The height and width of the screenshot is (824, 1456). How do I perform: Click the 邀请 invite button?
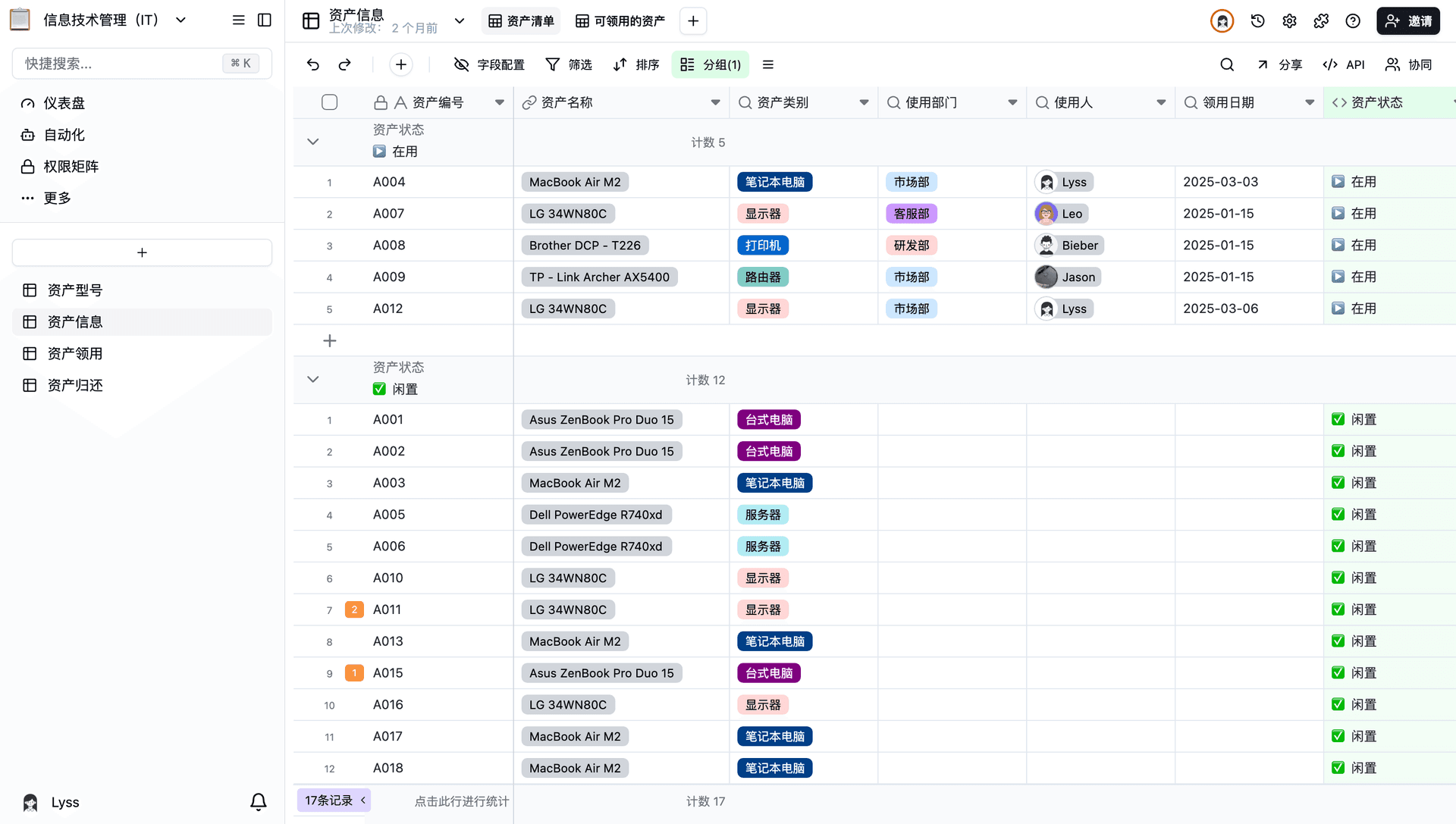tap(1407, 20)
